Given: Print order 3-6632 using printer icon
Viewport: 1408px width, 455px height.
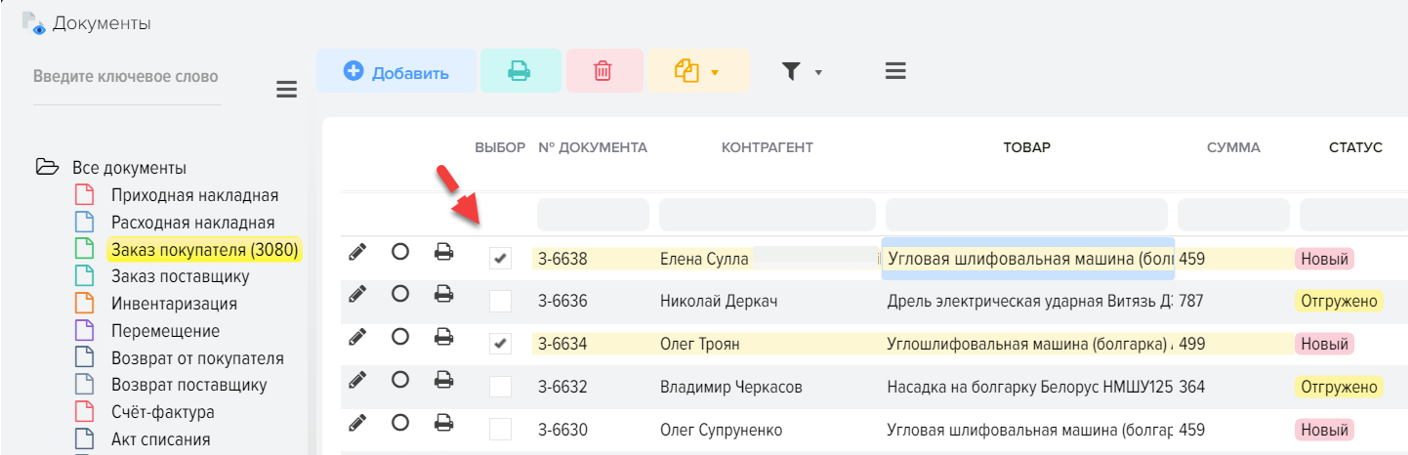Looking at the screenshot, I should coord(444,381).
